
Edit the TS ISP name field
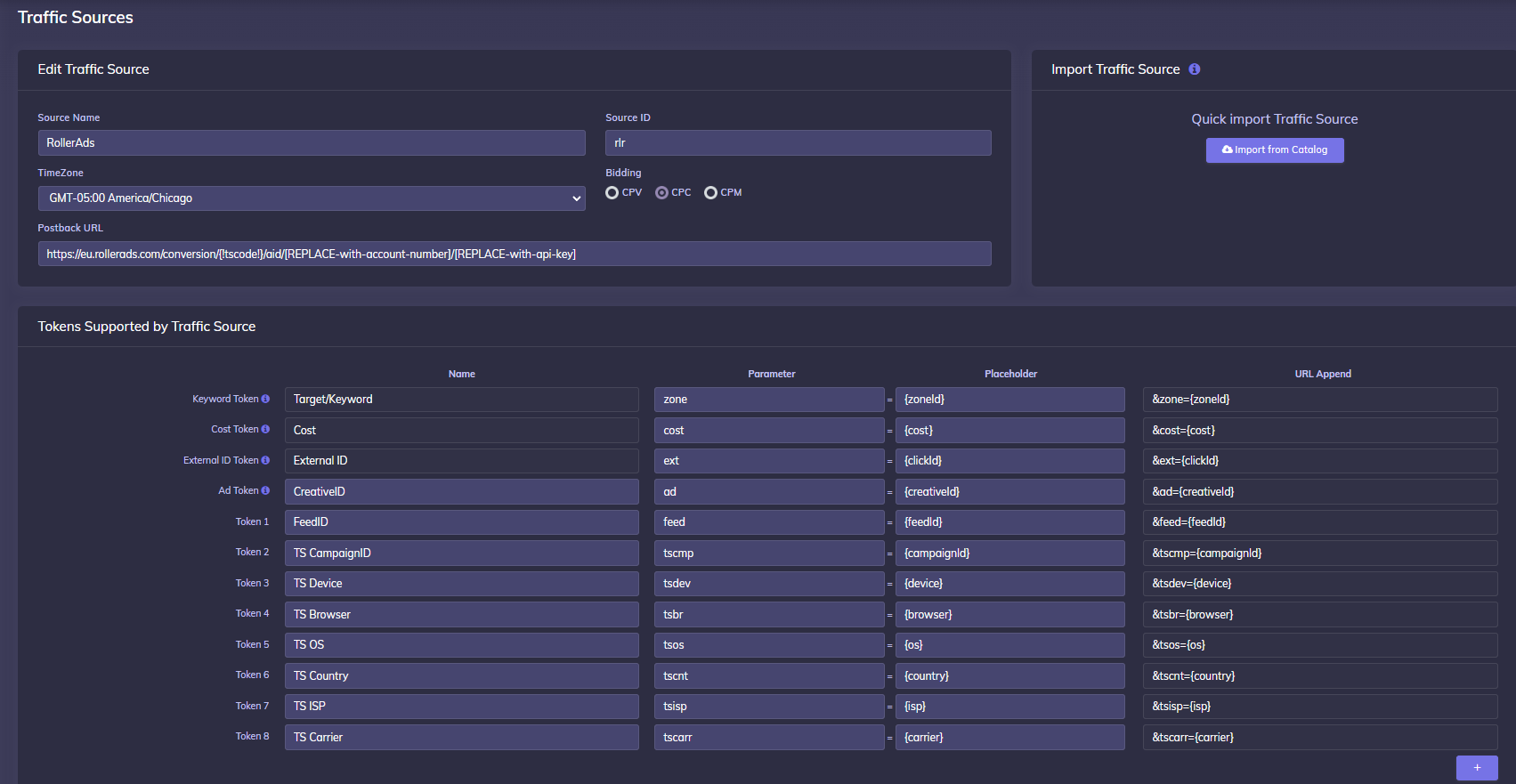[x=462, y=707]
